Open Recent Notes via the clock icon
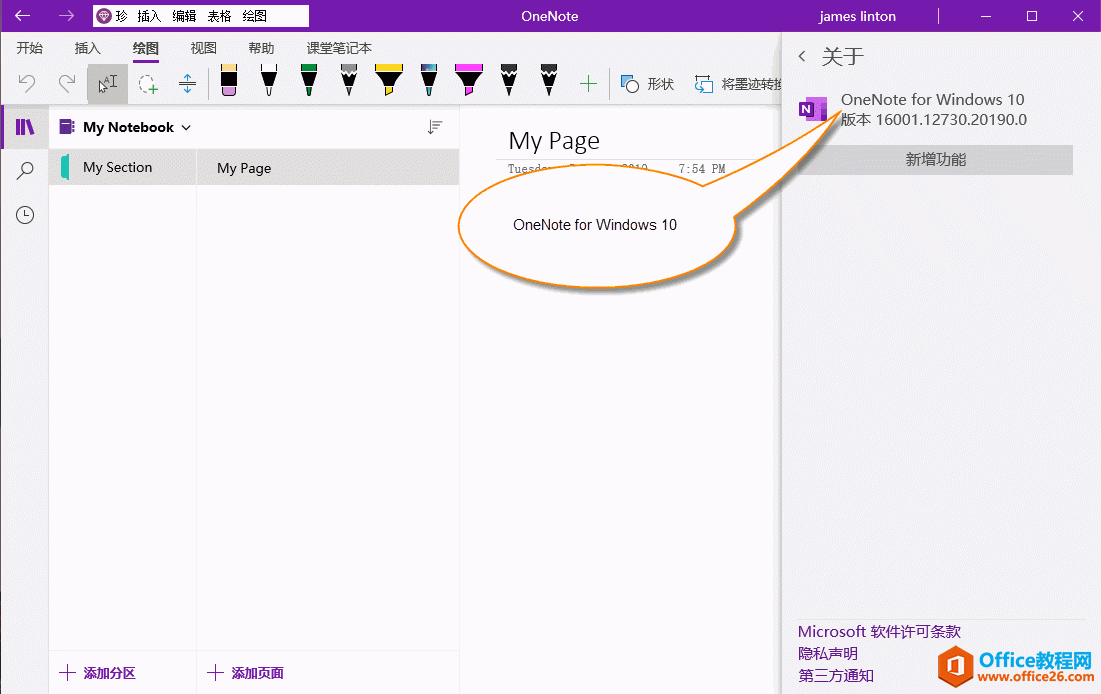The height and width of the screenshot is (694, 1101). (x=24, y=214)
